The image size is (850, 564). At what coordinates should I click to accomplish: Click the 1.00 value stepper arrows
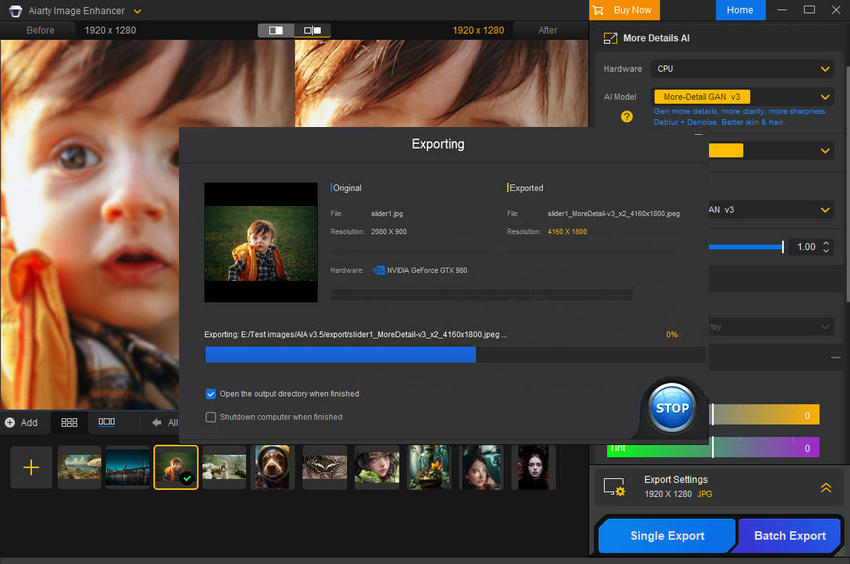click(826, 247)
